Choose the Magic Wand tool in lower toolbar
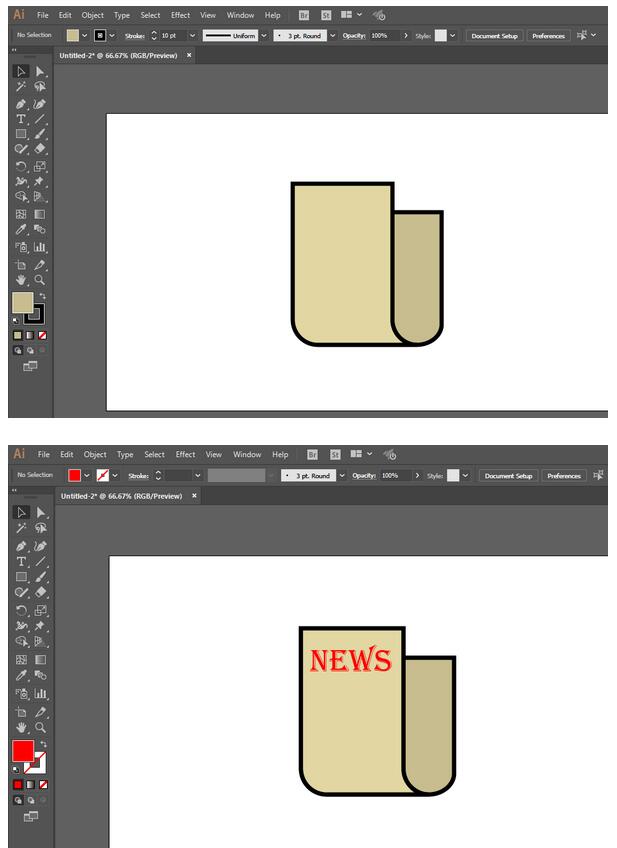 (20, 528)
